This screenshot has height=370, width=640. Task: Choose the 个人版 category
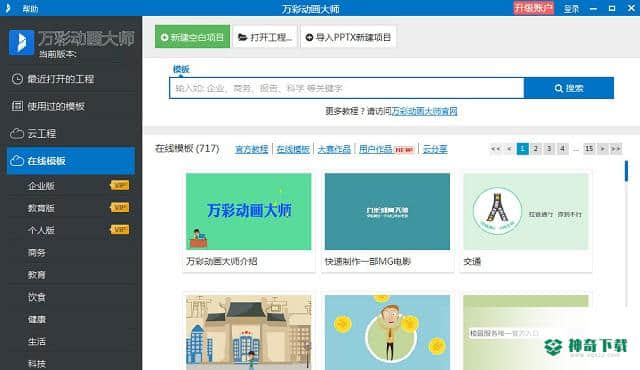[41, 230]
